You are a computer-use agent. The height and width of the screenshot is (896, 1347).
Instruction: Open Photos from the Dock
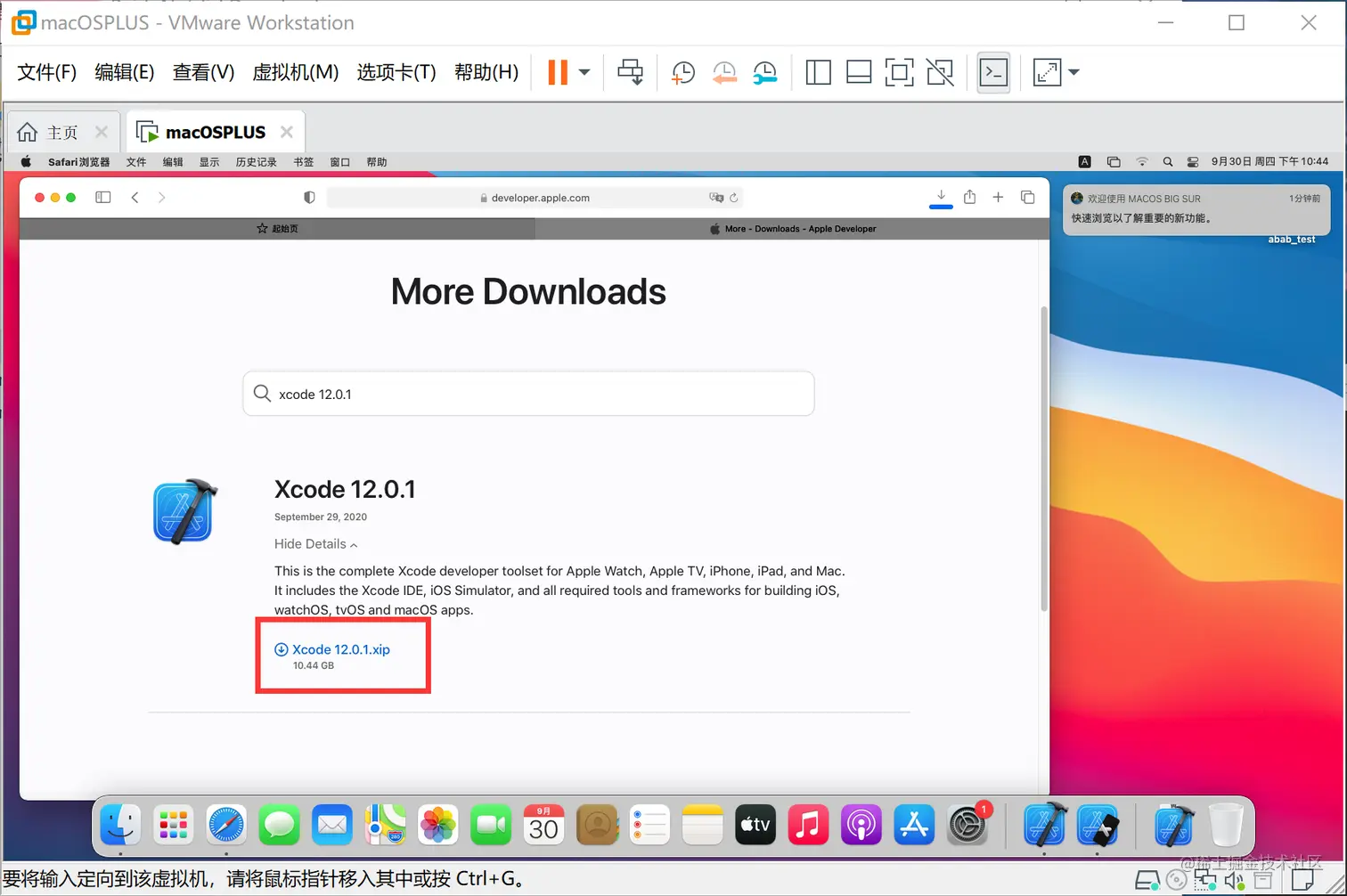pyautogui.click(x=438, y=826)
